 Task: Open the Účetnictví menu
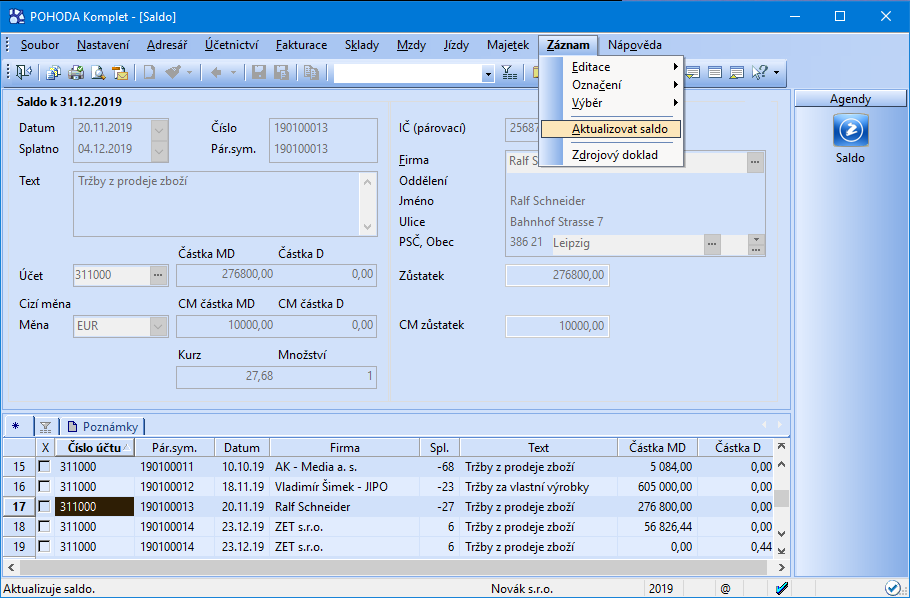tap(232, 45)
